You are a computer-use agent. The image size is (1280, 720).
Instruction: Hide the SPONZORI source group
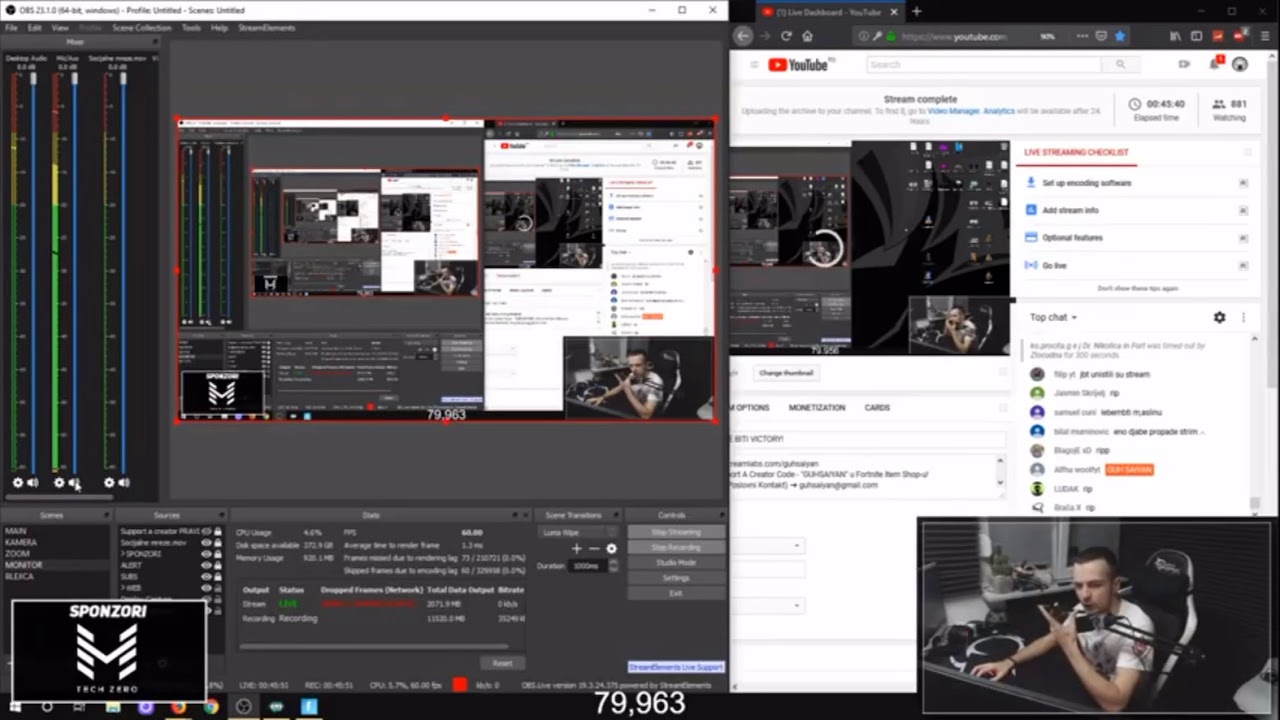pos(206,554)
